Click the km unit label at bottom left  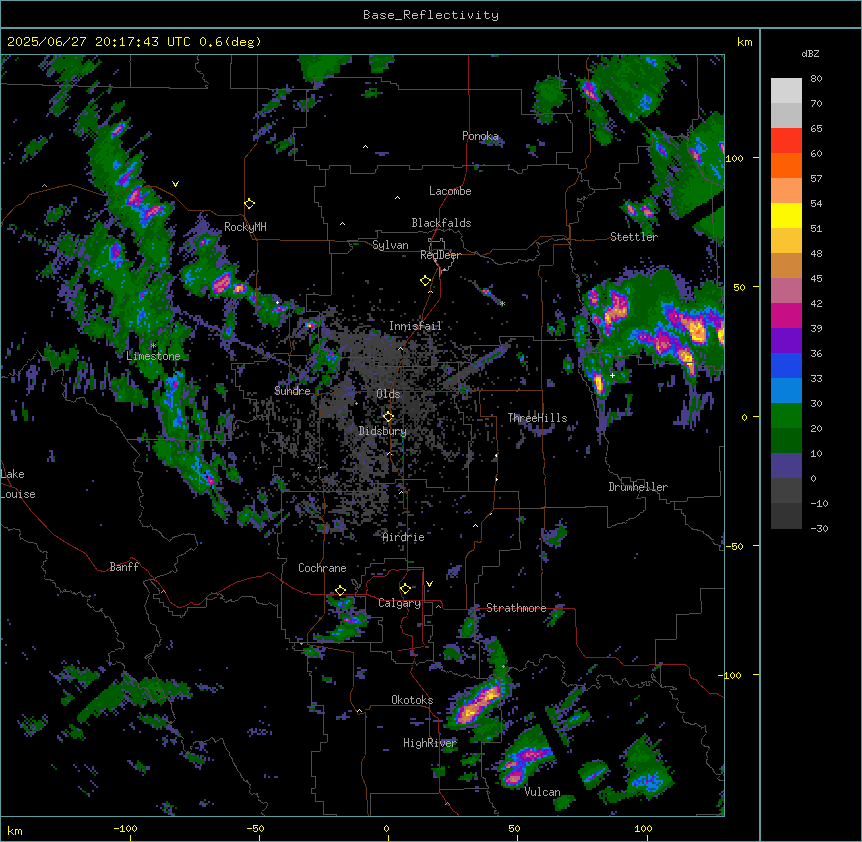15,830
